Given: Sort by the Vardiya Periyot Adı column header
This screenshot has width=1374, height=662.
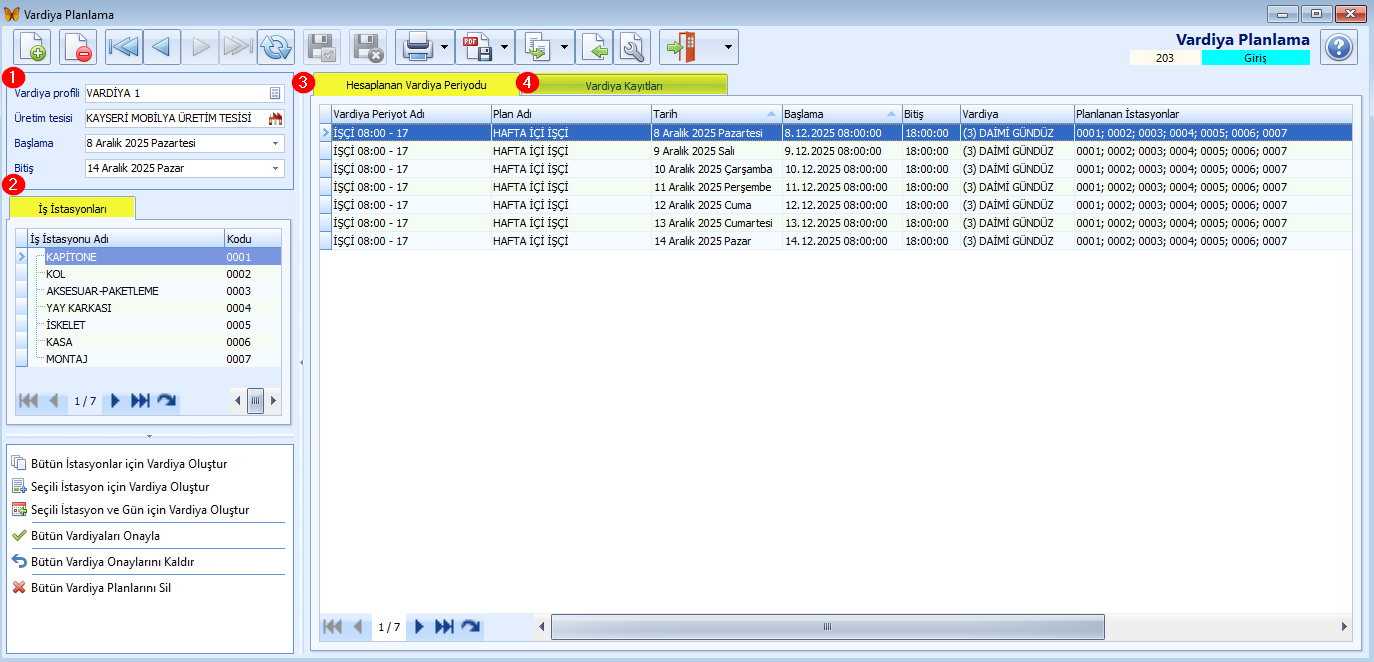Looking at the screenshot, I should pos(411,114).
